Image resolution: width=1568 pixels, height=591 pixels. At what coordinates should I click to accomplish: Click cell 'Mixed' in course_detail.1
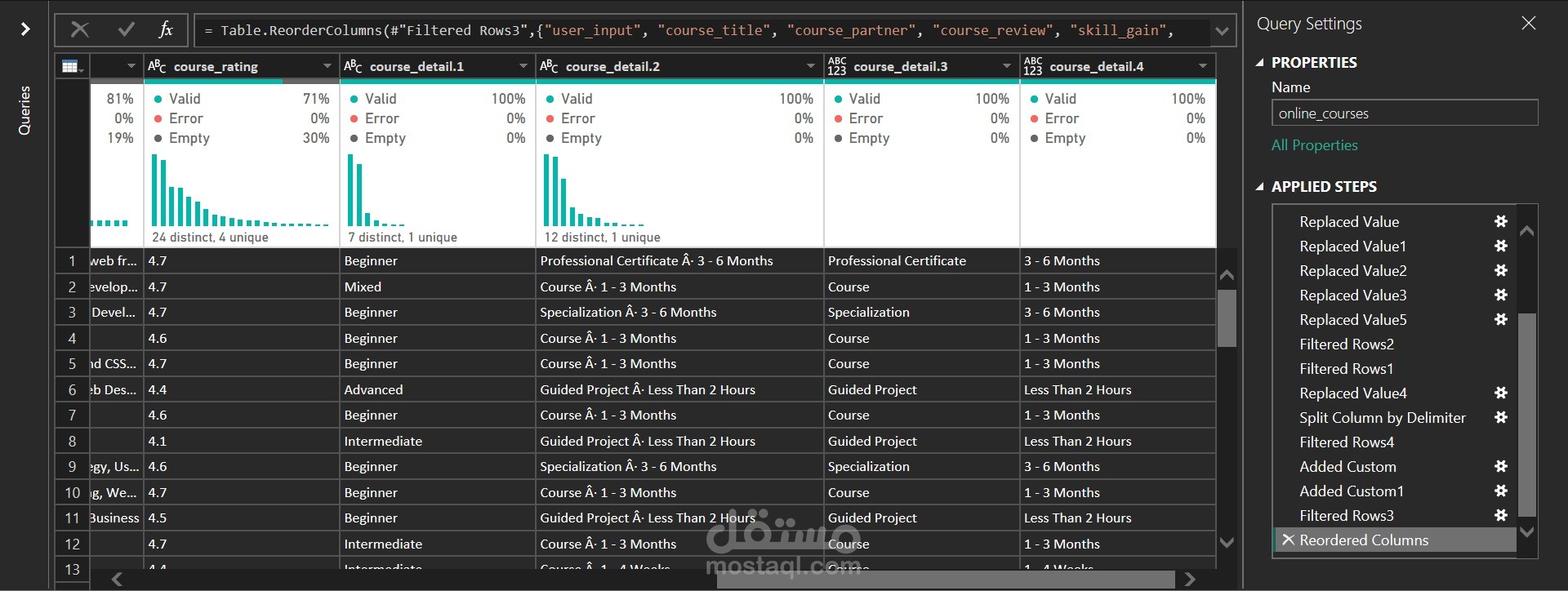point(437,287)
